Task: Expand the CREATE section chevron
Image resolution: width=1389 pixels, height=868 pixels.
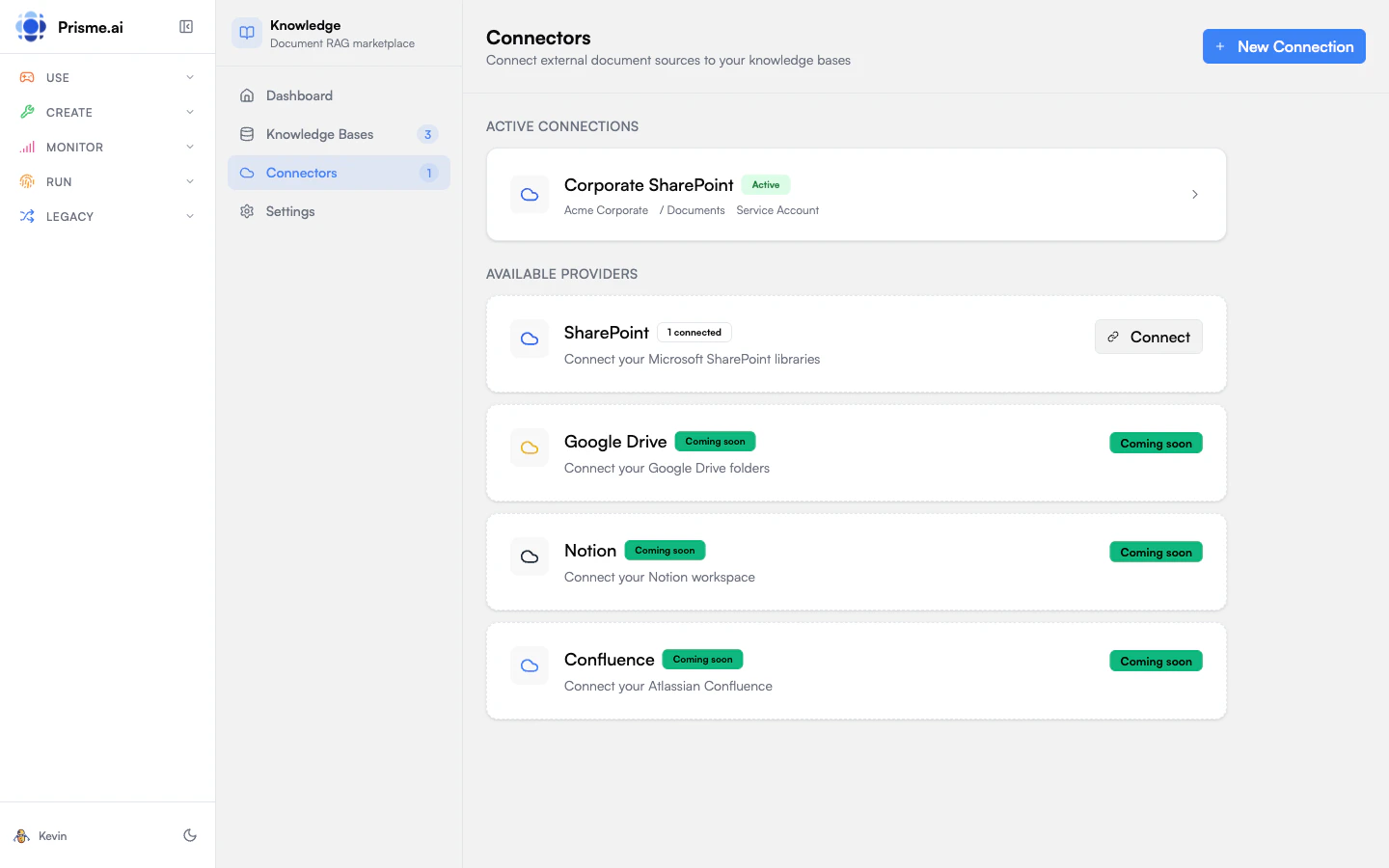Action: click(190, 112)
